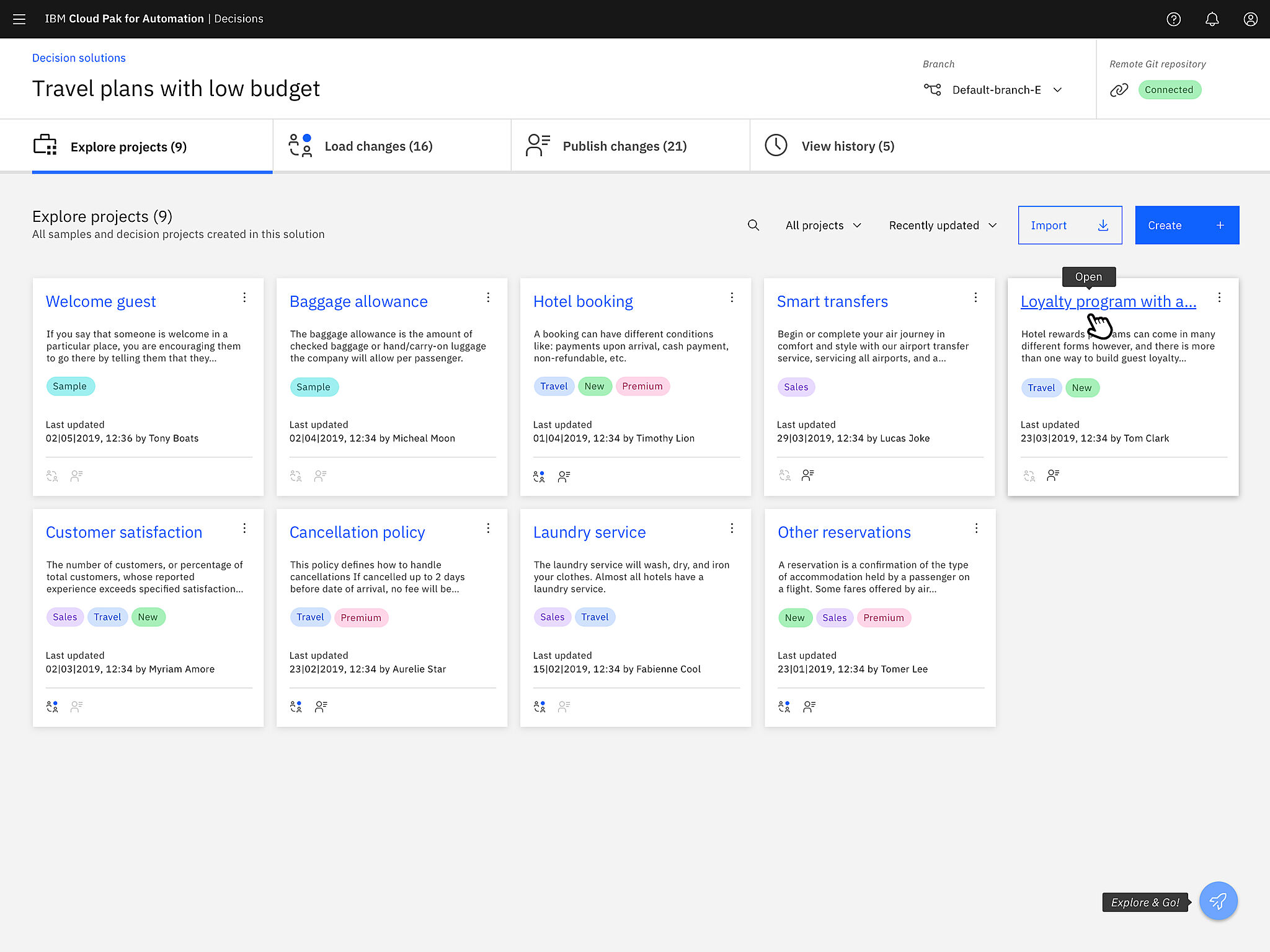1270x952 pixels.
Task: Click Premium tag on Hotel booking card
Action: [642, 386]
